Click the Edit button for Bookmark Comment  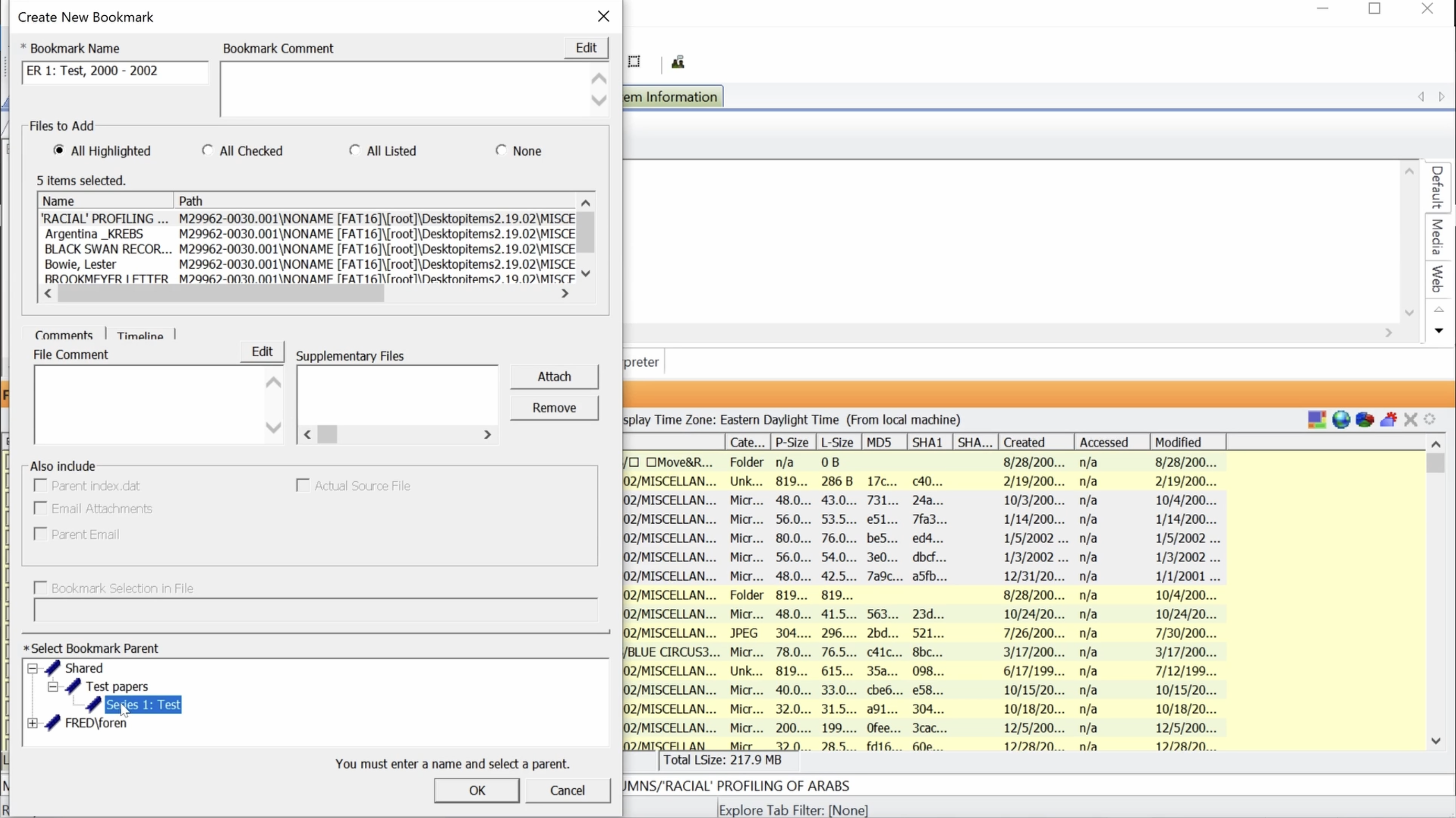(586, 48)
